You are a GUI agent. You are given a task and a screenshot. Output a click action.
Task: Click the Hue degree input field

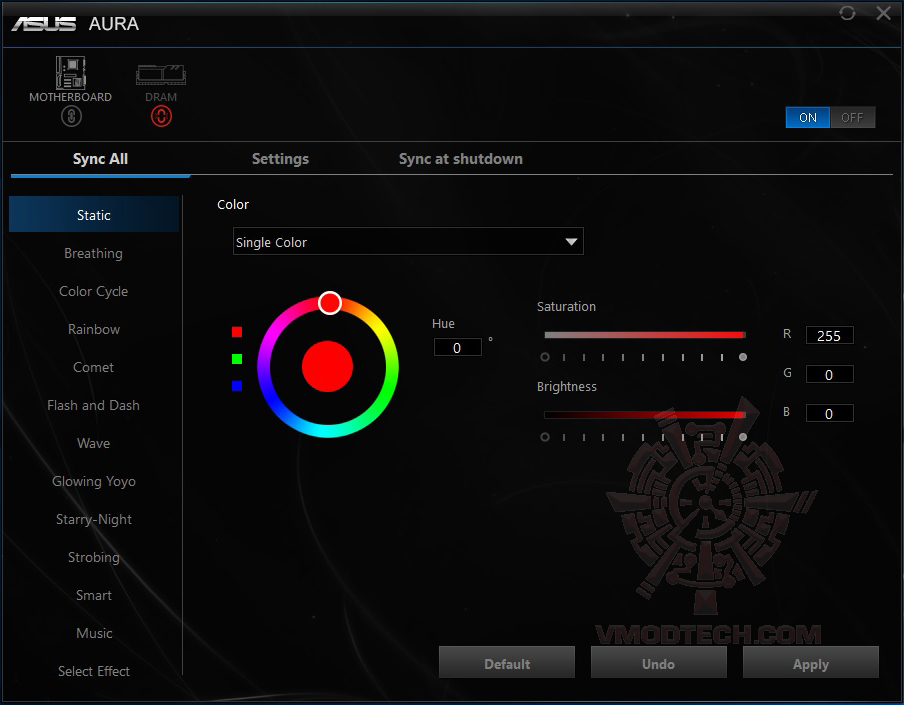pyautogui.click(x=457, y=348)
